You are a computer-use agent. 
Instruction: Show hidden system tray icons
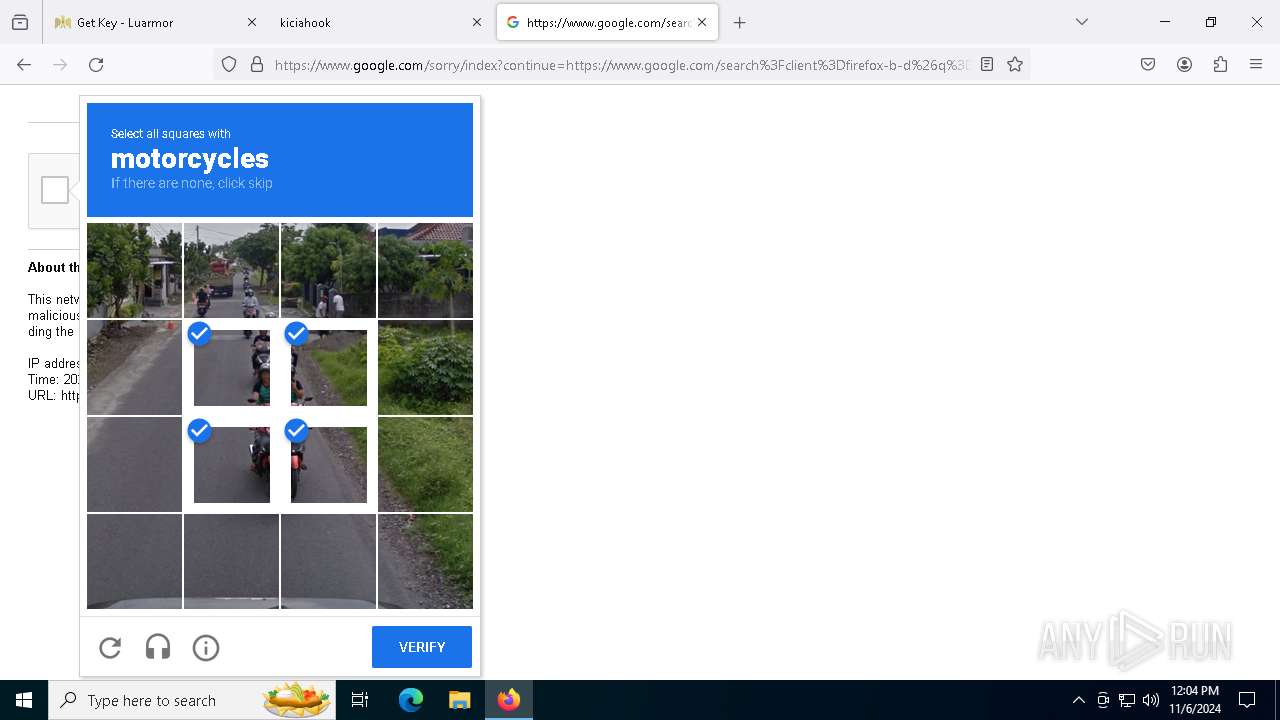click(1078, 700)
